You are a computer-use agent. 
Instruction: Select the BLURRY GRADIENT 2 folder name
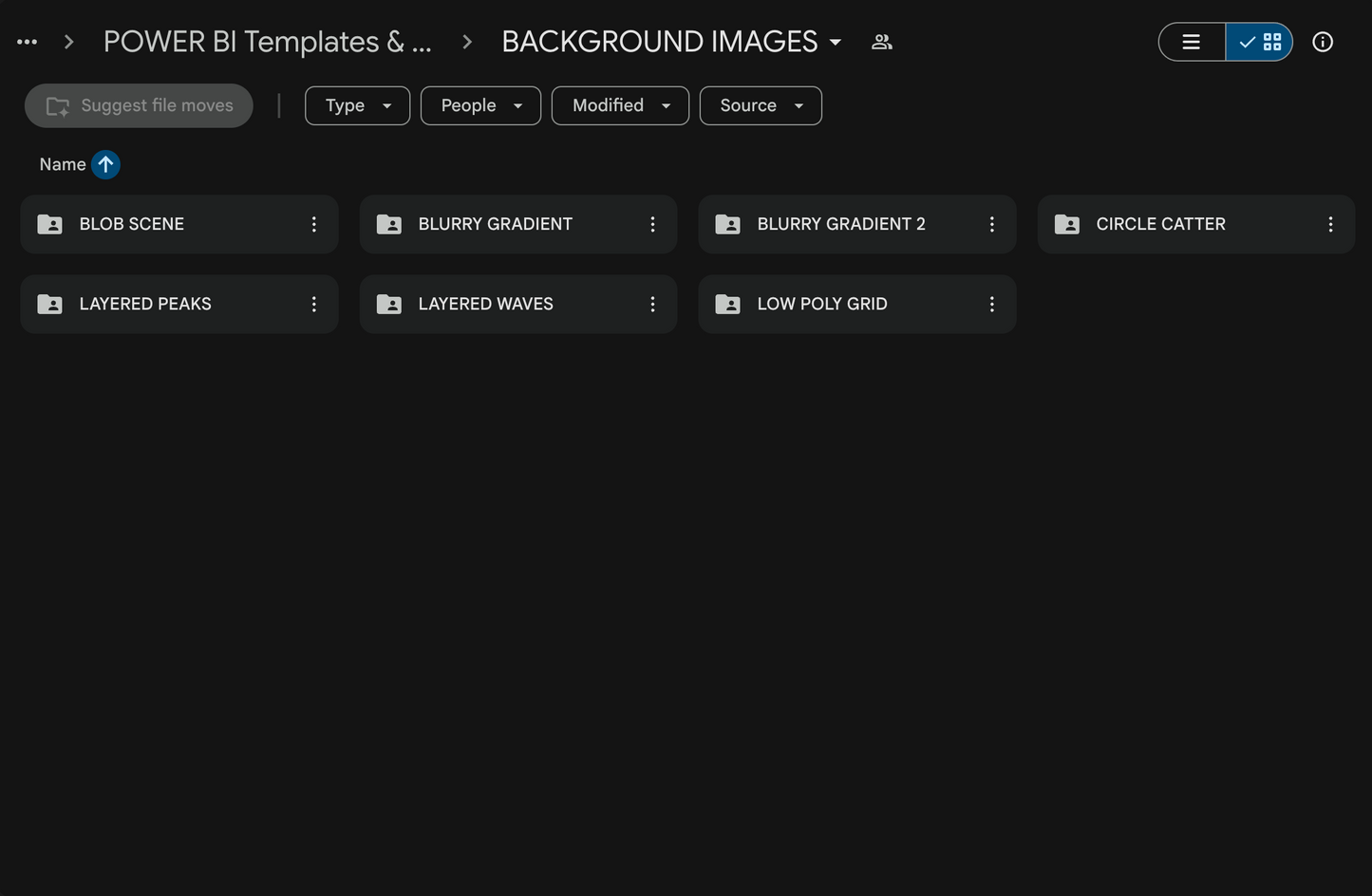841,224
